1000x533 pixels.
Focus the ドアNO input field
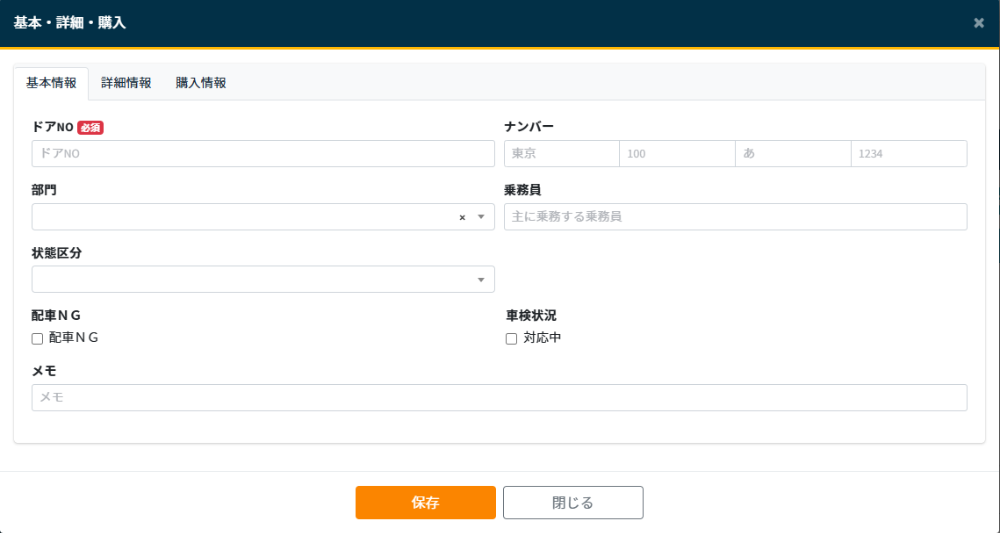[263, 154]
